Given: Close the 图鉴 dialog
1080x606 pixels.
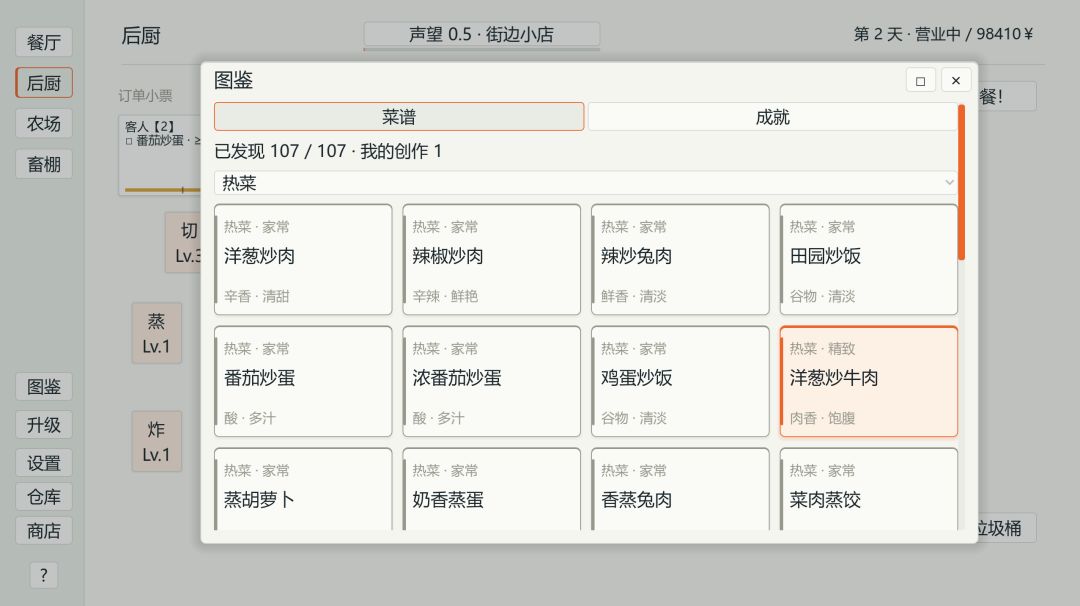Looking at the screenshot, I should pyautogui.click(x=956, y=81).
